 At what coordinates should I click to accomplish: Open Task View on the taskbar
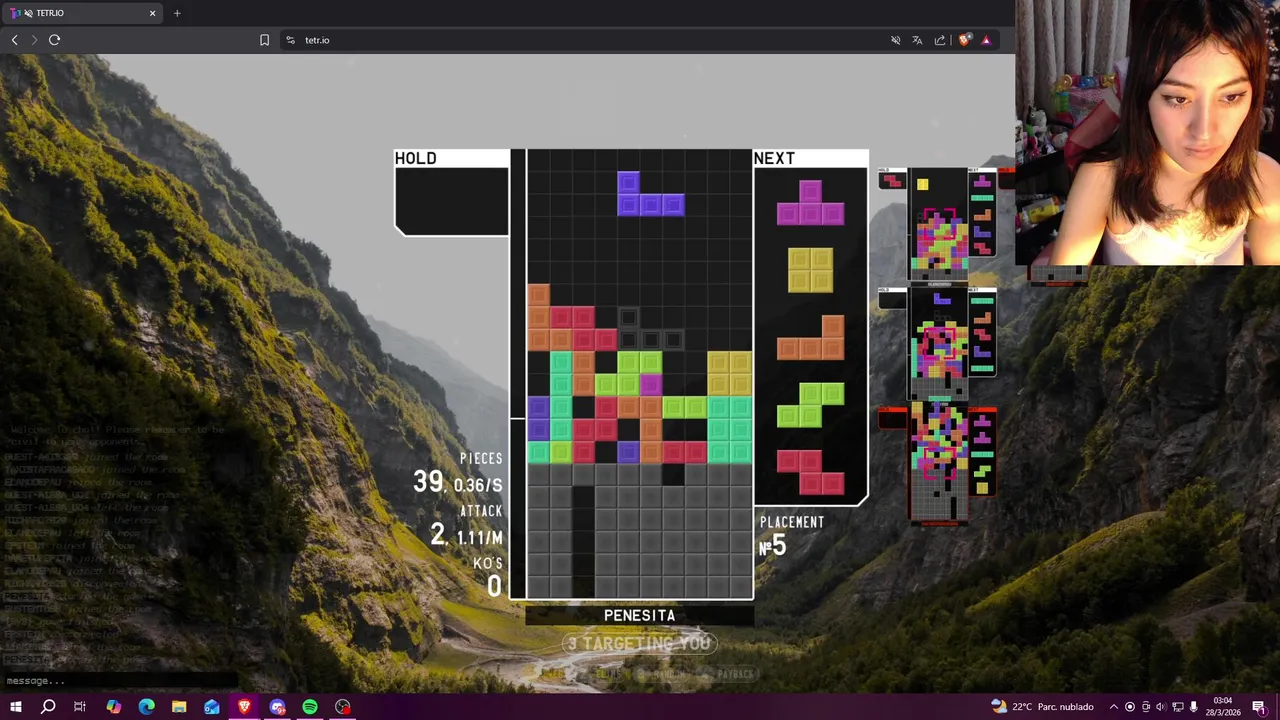click(80, 707)
